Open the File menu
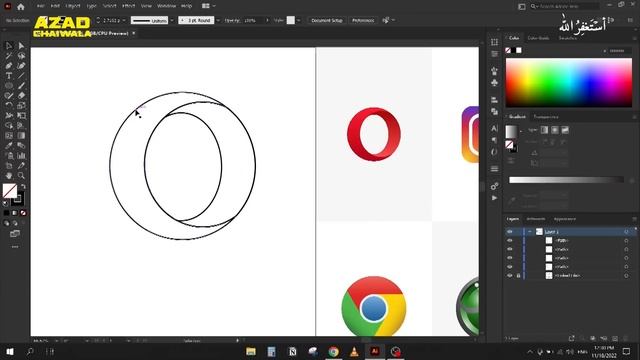This screenshot has height=360, width=640. tap(40, 6)
